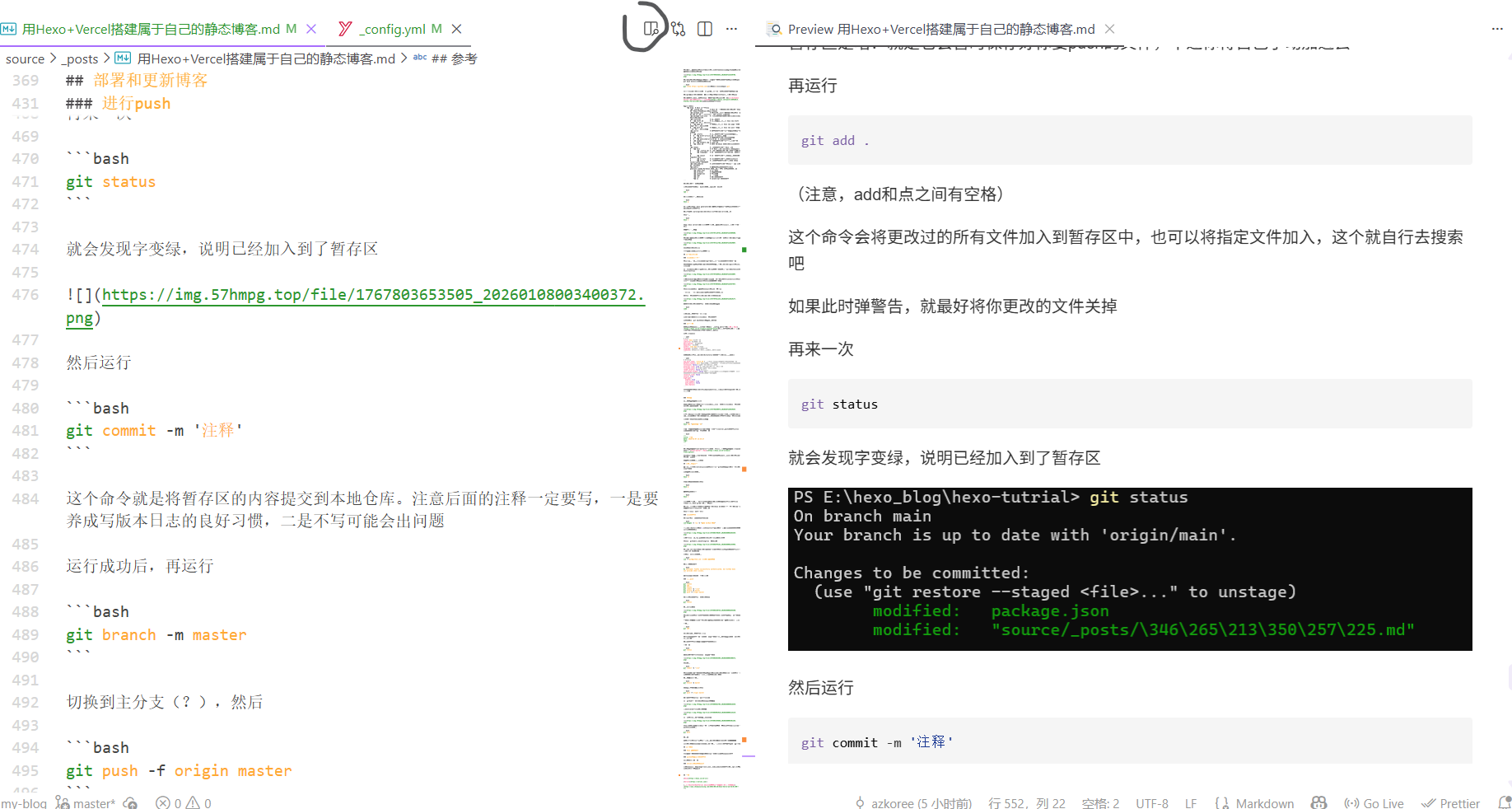Start Go Live server

[1374, 802]
